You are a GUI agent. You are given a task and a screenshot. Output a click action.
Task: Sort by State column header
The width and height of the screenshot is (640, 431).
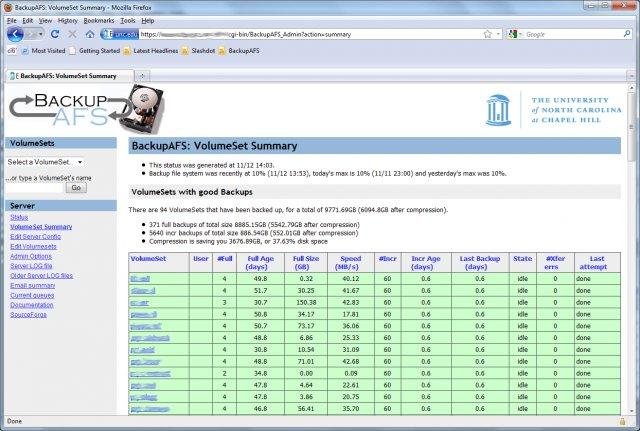(522, 259)
